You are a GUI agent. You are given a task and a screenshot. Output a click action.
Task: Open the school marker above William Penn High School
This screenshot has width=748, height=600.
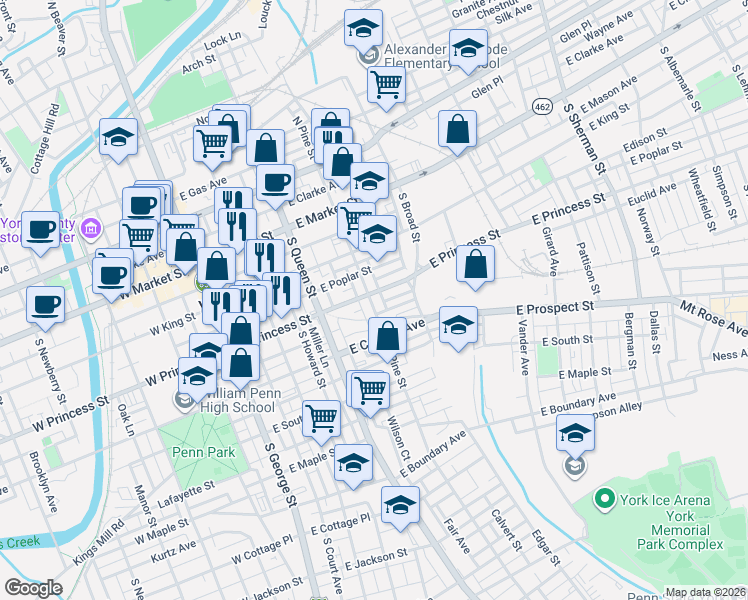[x=197, y=379]
